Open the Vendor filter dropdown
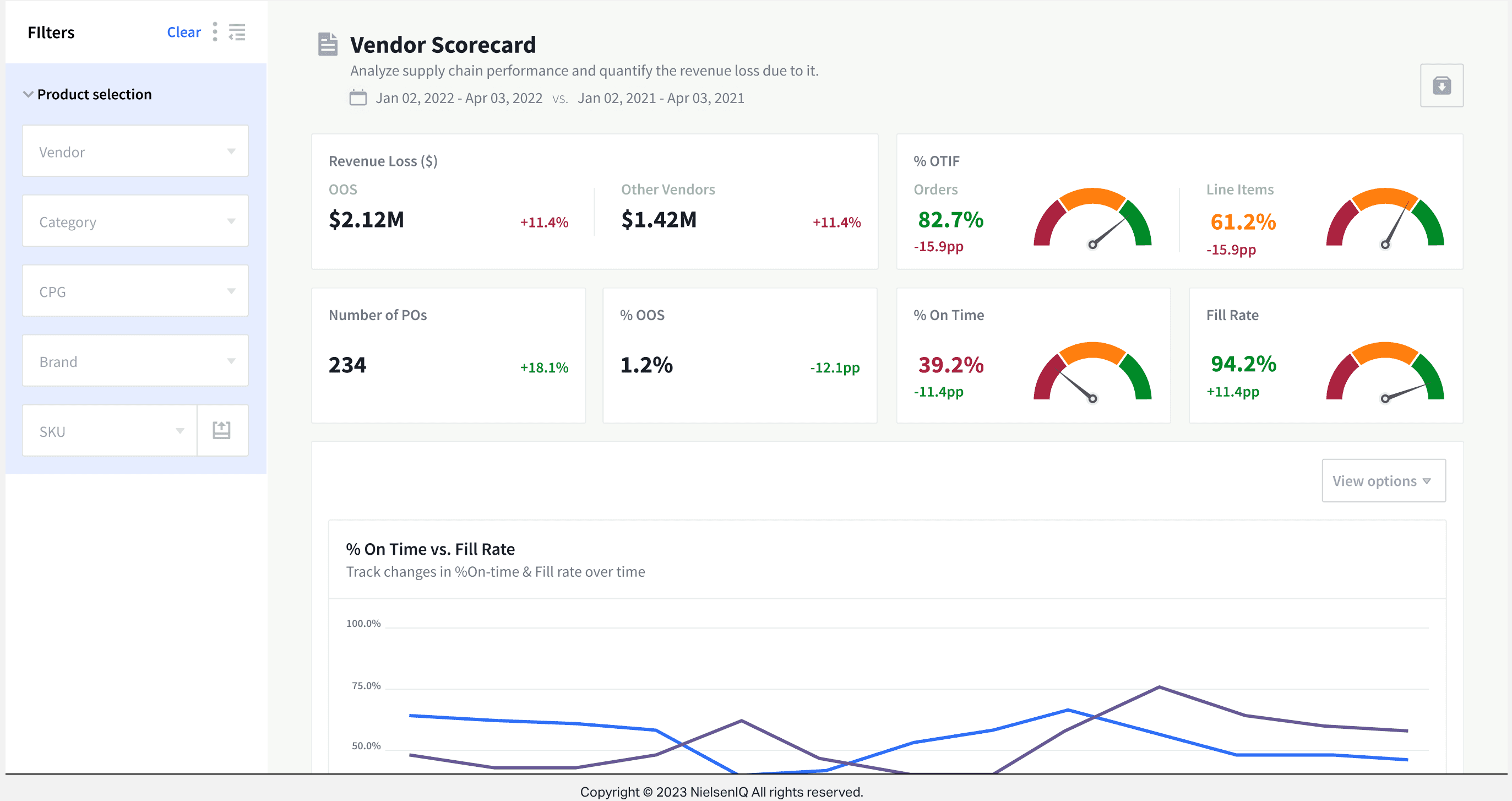The image size is (1512, 801). coord(135,151)
